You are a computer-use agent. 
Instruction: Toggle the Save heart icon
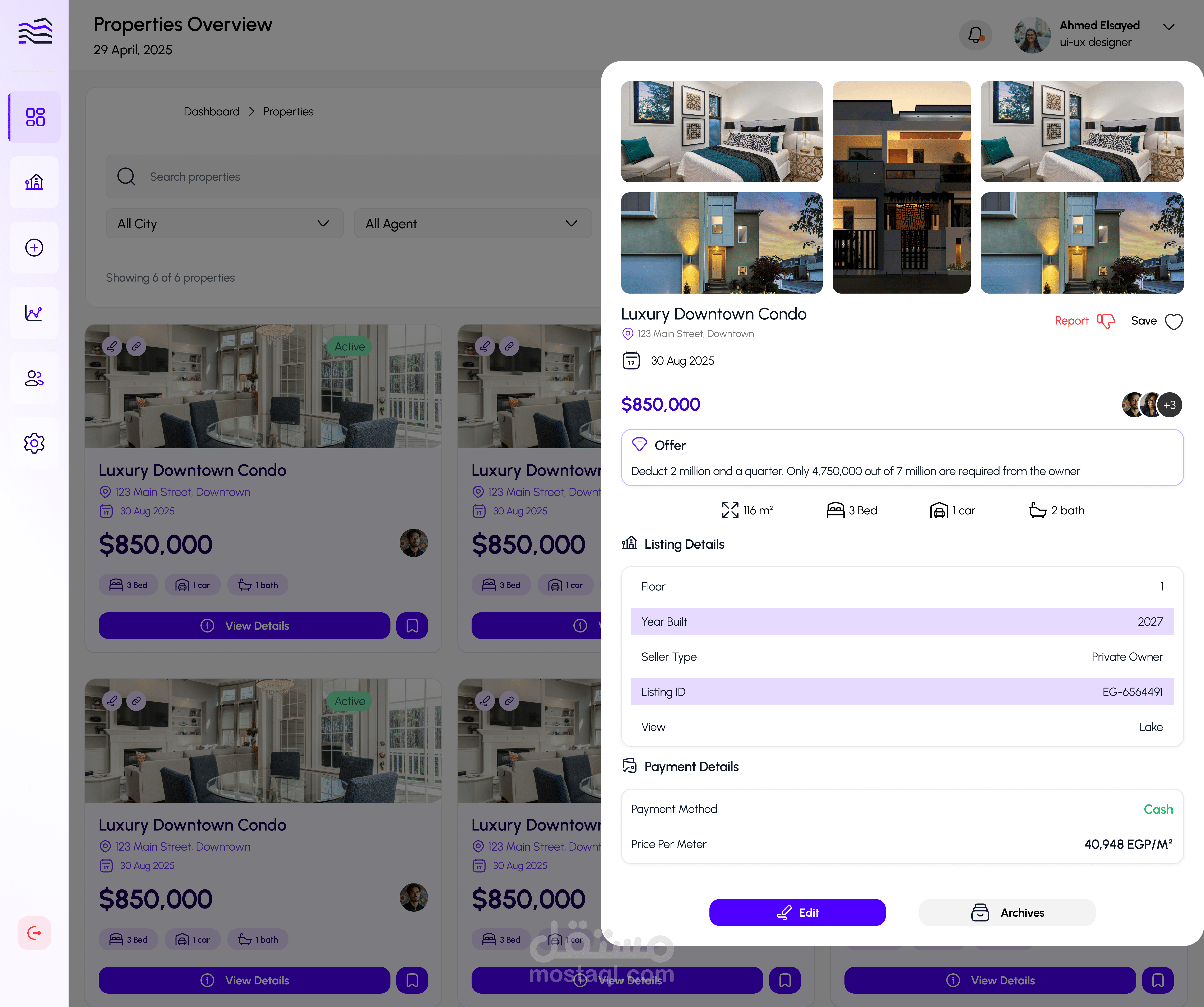tap(1174, 322)
